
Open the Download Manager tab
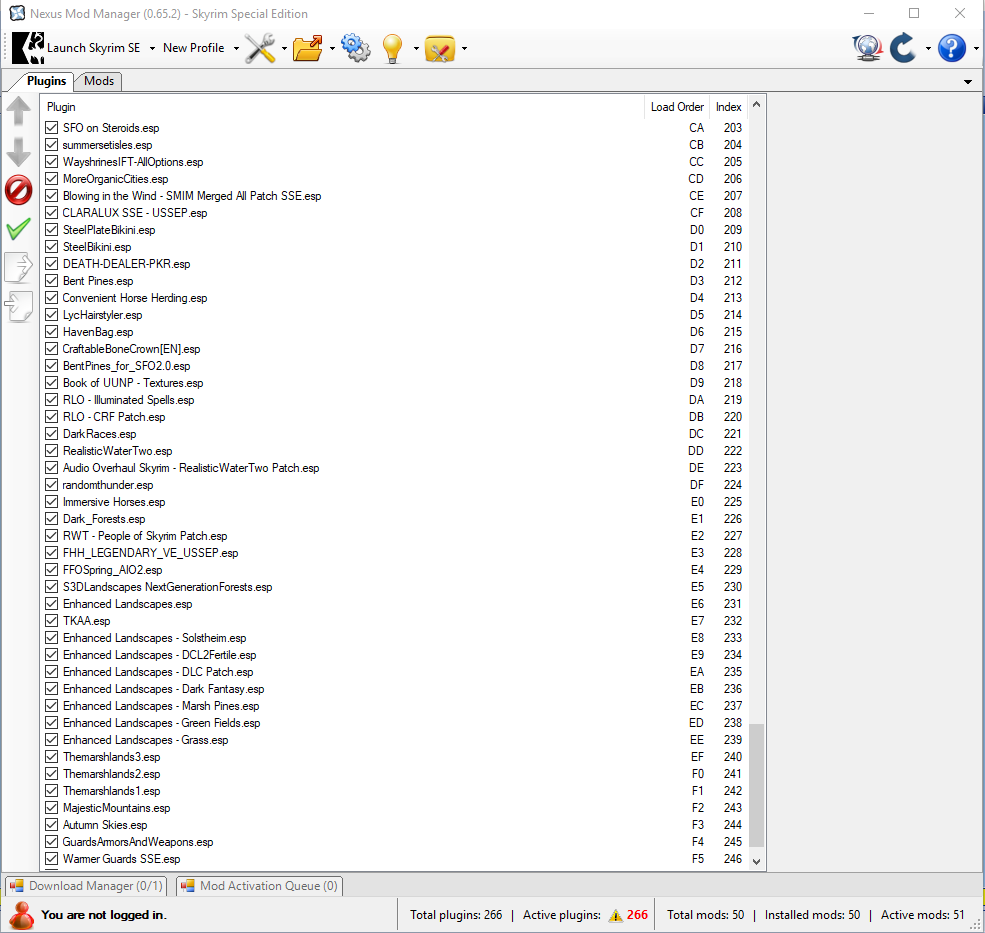pos(86,886)
